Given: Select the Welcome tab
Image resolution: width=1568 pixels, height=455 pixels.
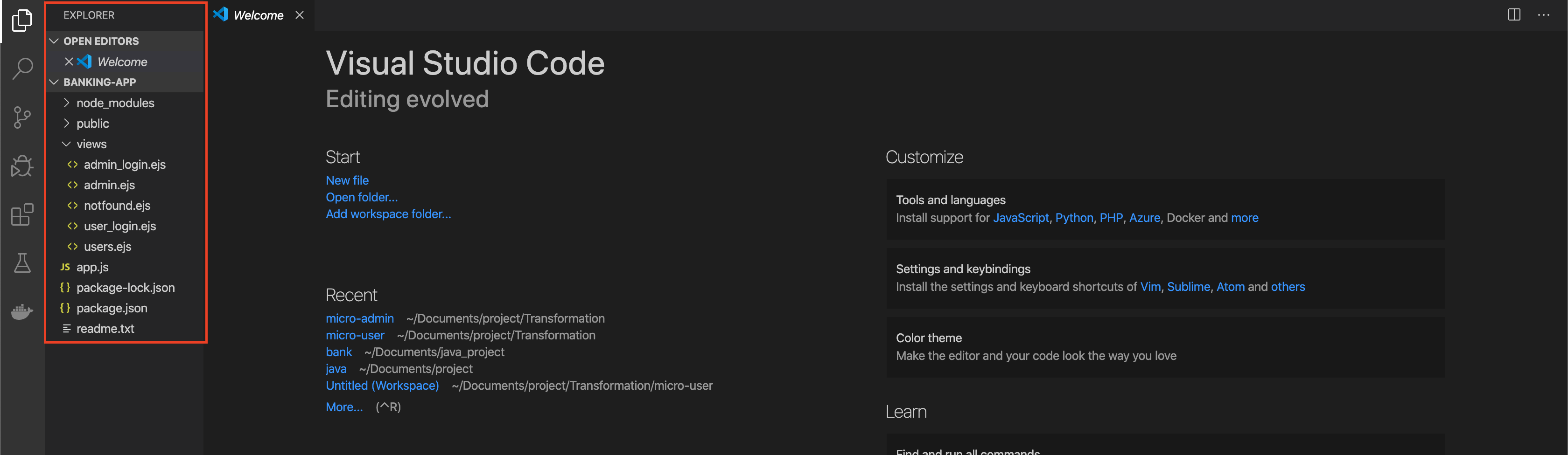Looking at the screenshot, I should tap(260, 15).
